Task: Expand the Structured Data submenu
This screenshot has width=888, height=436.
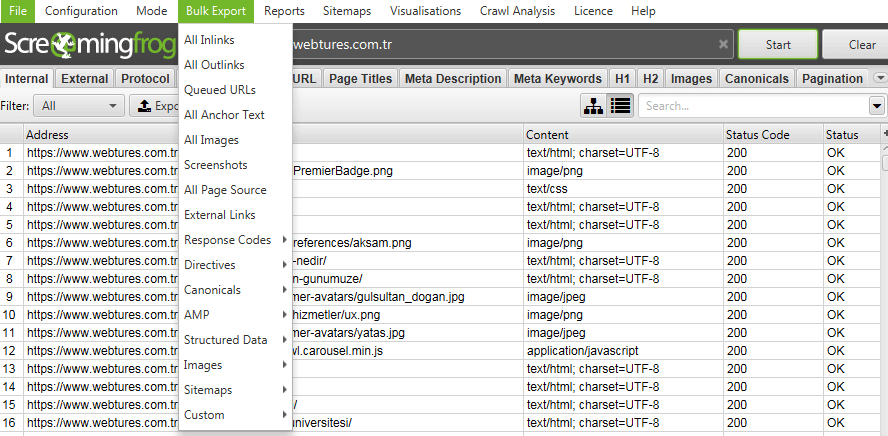Action: click(236, 340)
